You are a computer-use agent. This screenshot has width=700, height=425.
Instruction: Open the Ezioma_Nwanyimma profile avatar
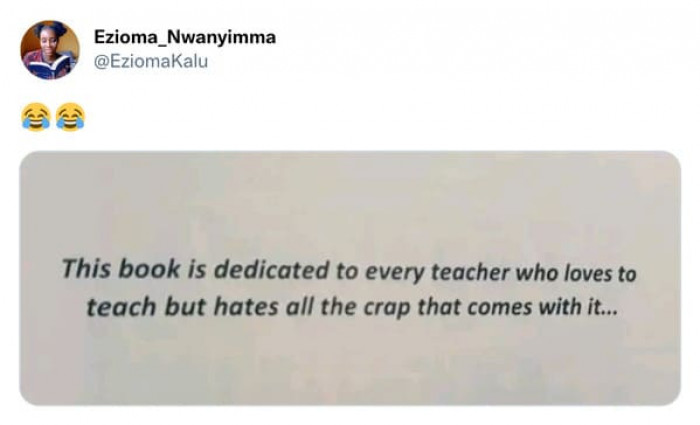(x=49, y=50)
